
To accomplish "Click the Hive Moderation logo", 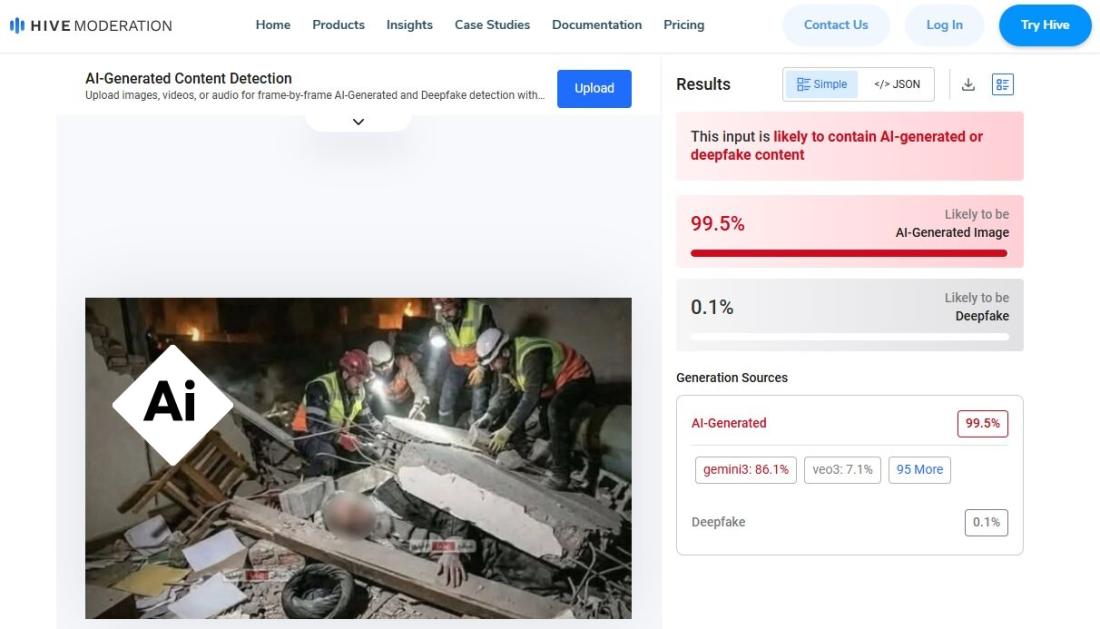I will (x=90, y=25).
